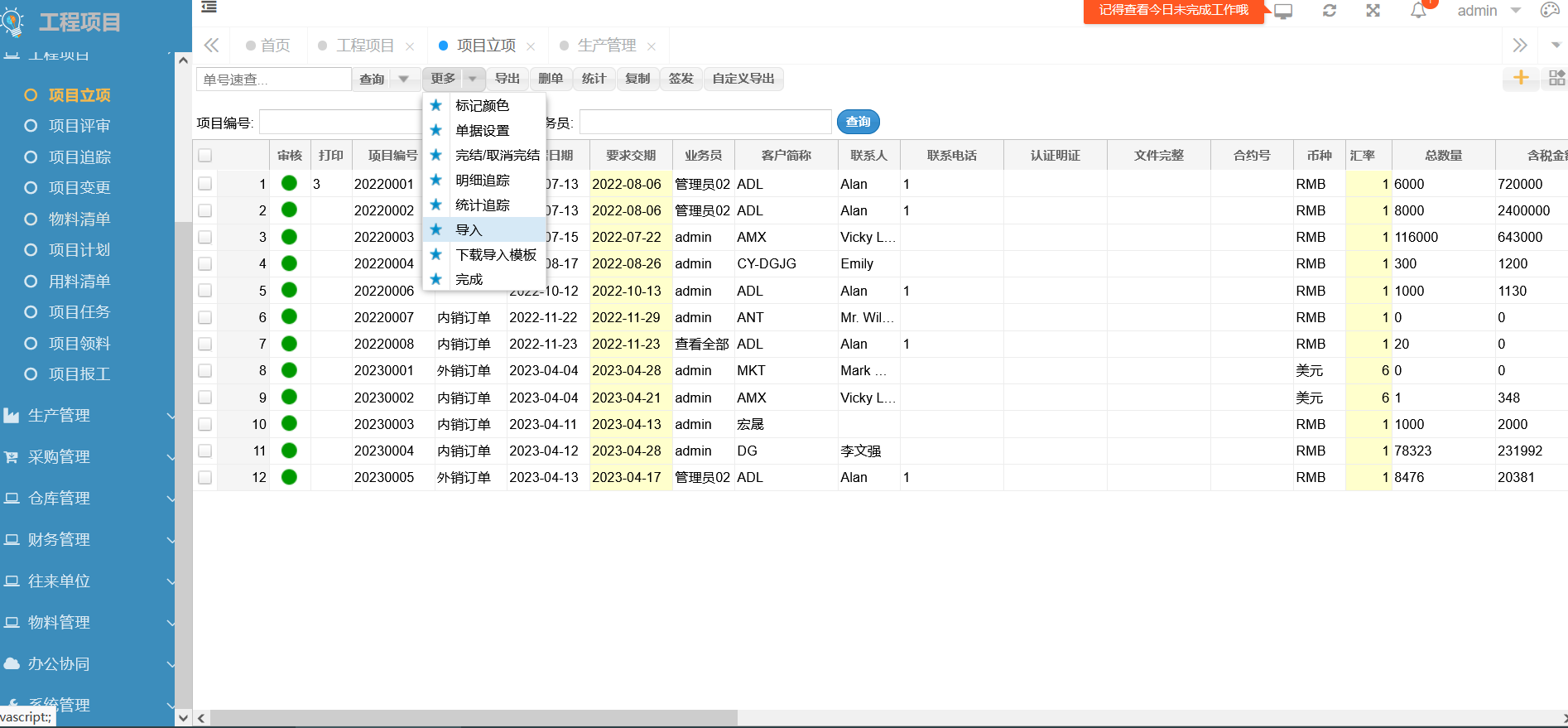Toggle fullscreen with the expand icon

[x=1373, y=11]
